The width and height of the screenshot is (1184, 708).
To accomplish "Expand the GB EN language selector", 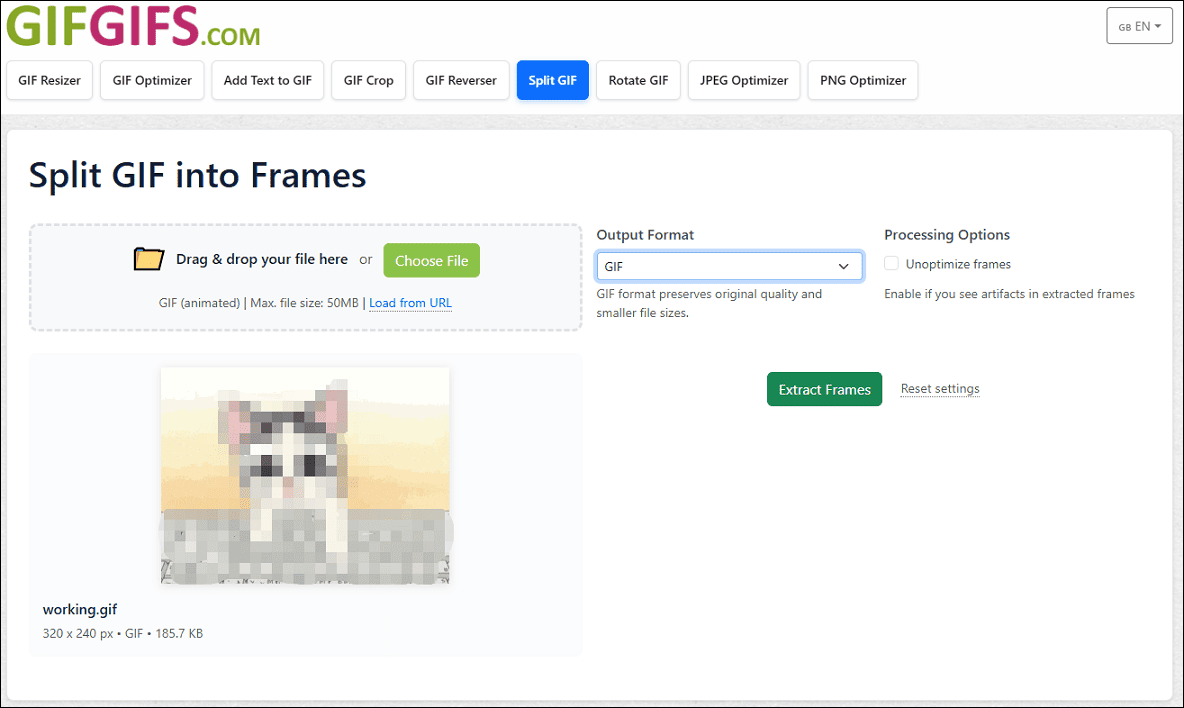I will (x=1139, y=26).
